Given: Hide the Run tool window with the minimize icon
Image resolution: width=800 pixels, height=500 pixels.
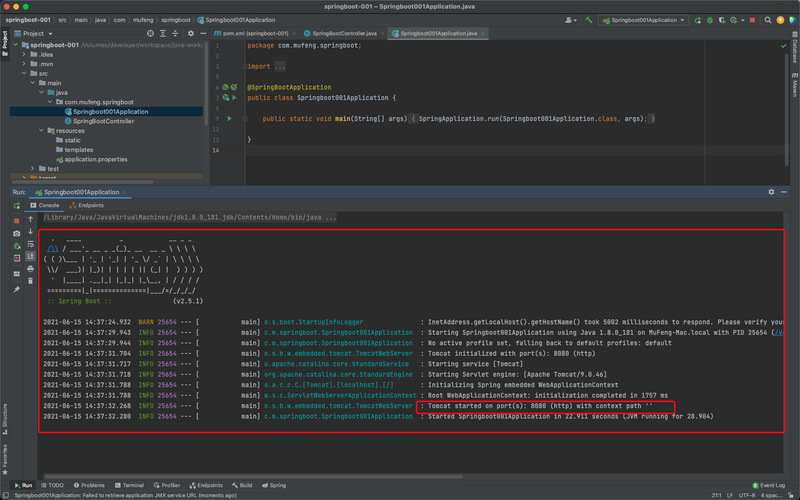Looking at the screenshot, I should coord(784,192).
